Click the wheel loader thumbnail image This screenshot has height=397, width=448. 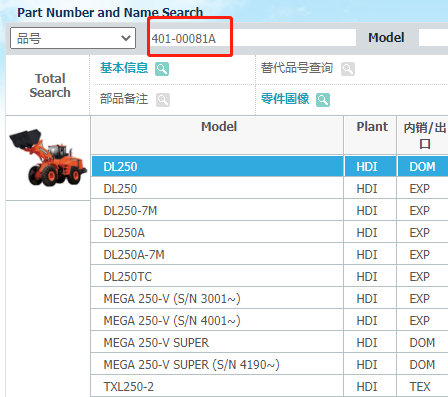click(x=48, y=158)
